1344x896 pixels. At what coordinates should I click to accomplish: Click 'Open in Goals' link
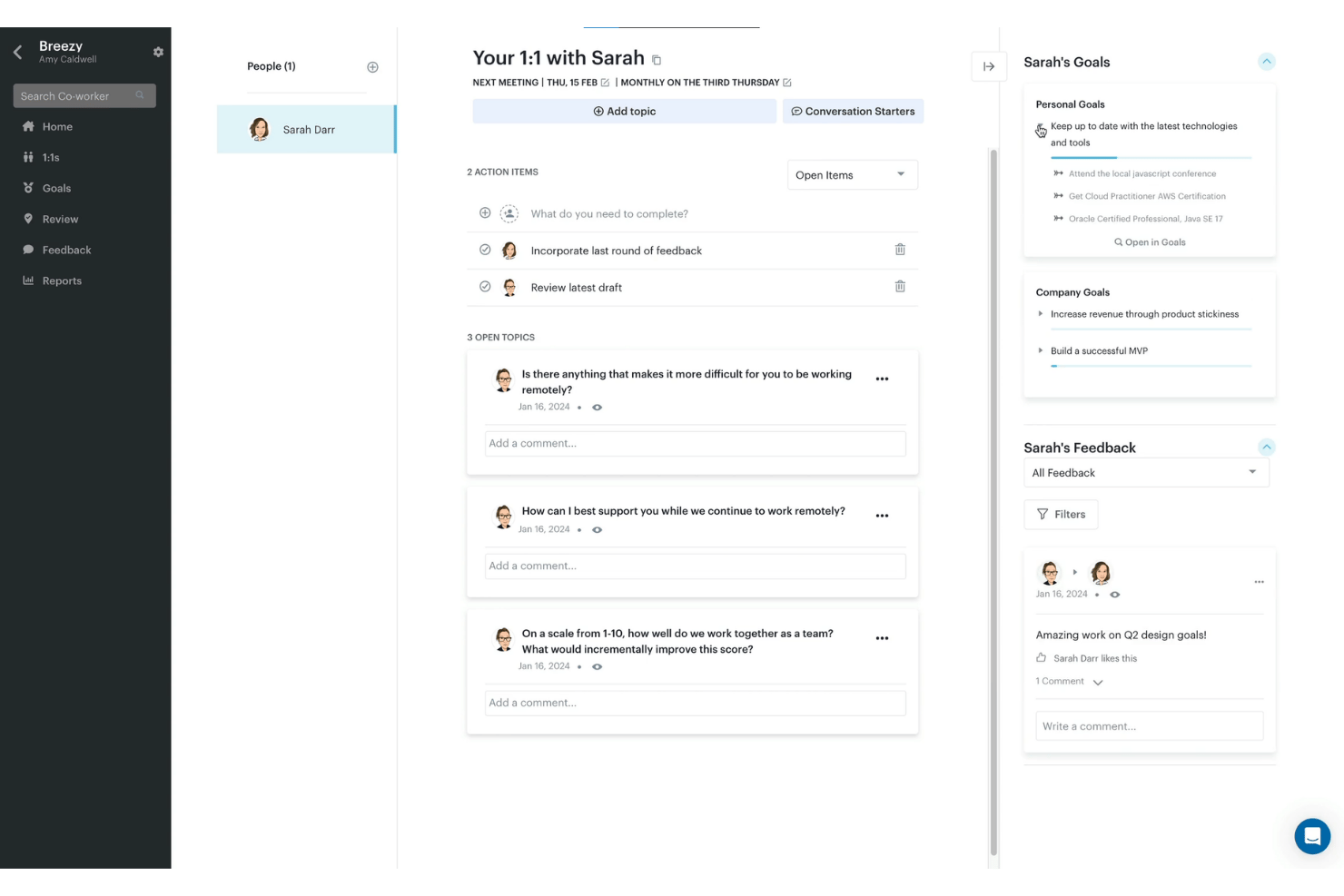click(x=1150, y=242)
